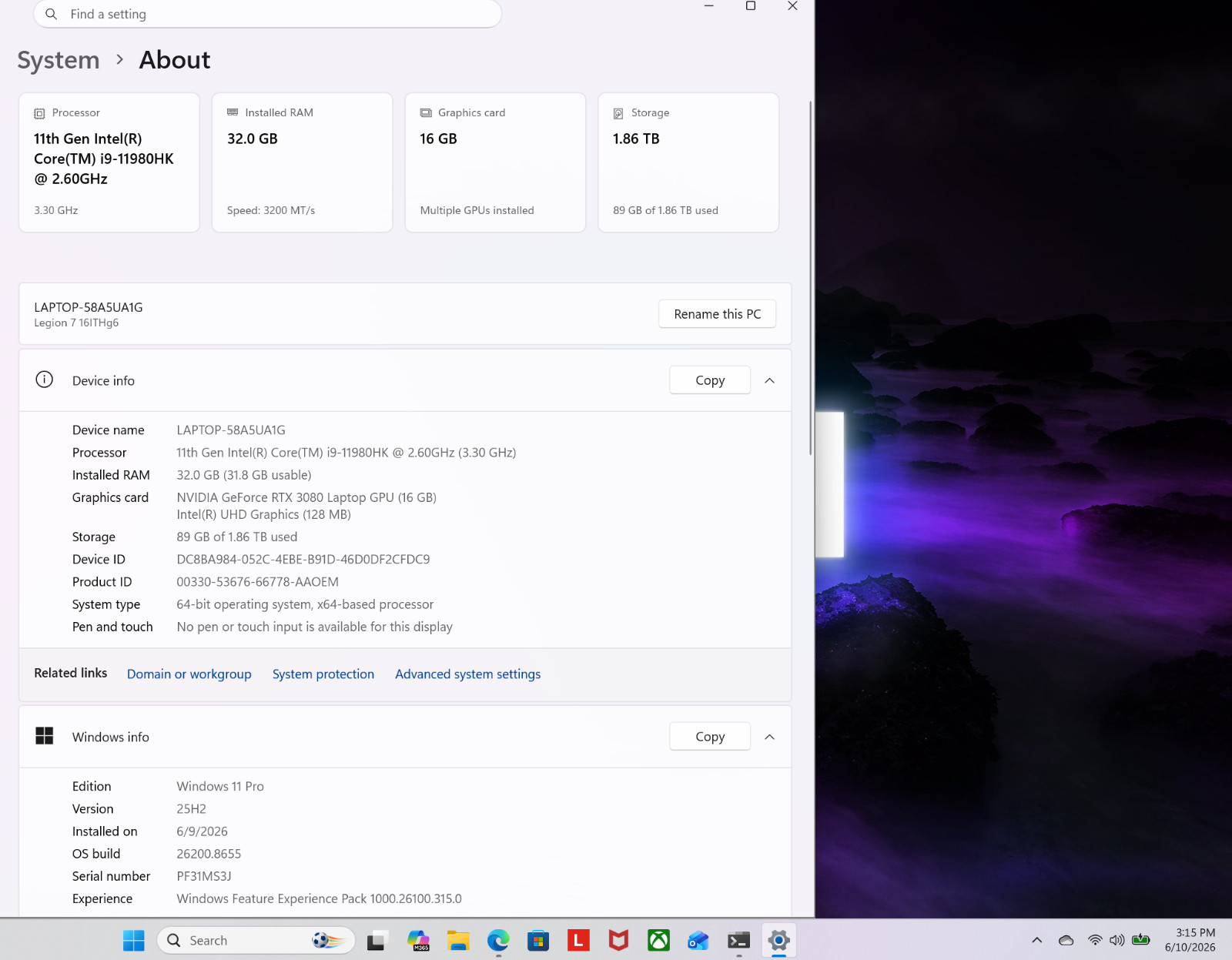Image resolution: width=1232 pixels, height=960 pixels.
Task: Click the Product ID value 00330-53676-66778-AAOEM
Action: tap(258, 581)
